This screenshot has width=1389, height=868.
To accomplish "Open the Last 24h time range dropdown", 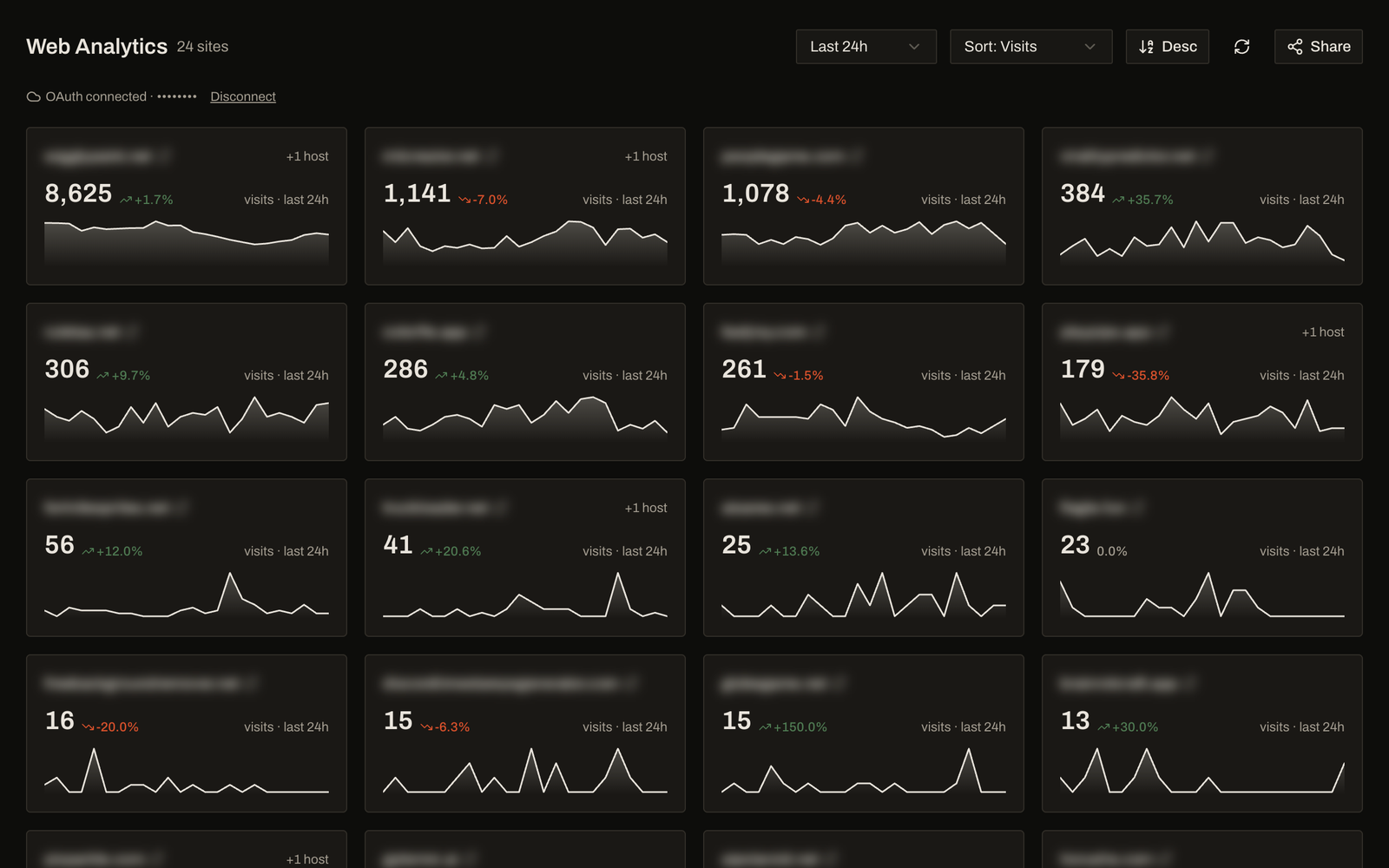I will pyautogui.click(x=866, y=47).
